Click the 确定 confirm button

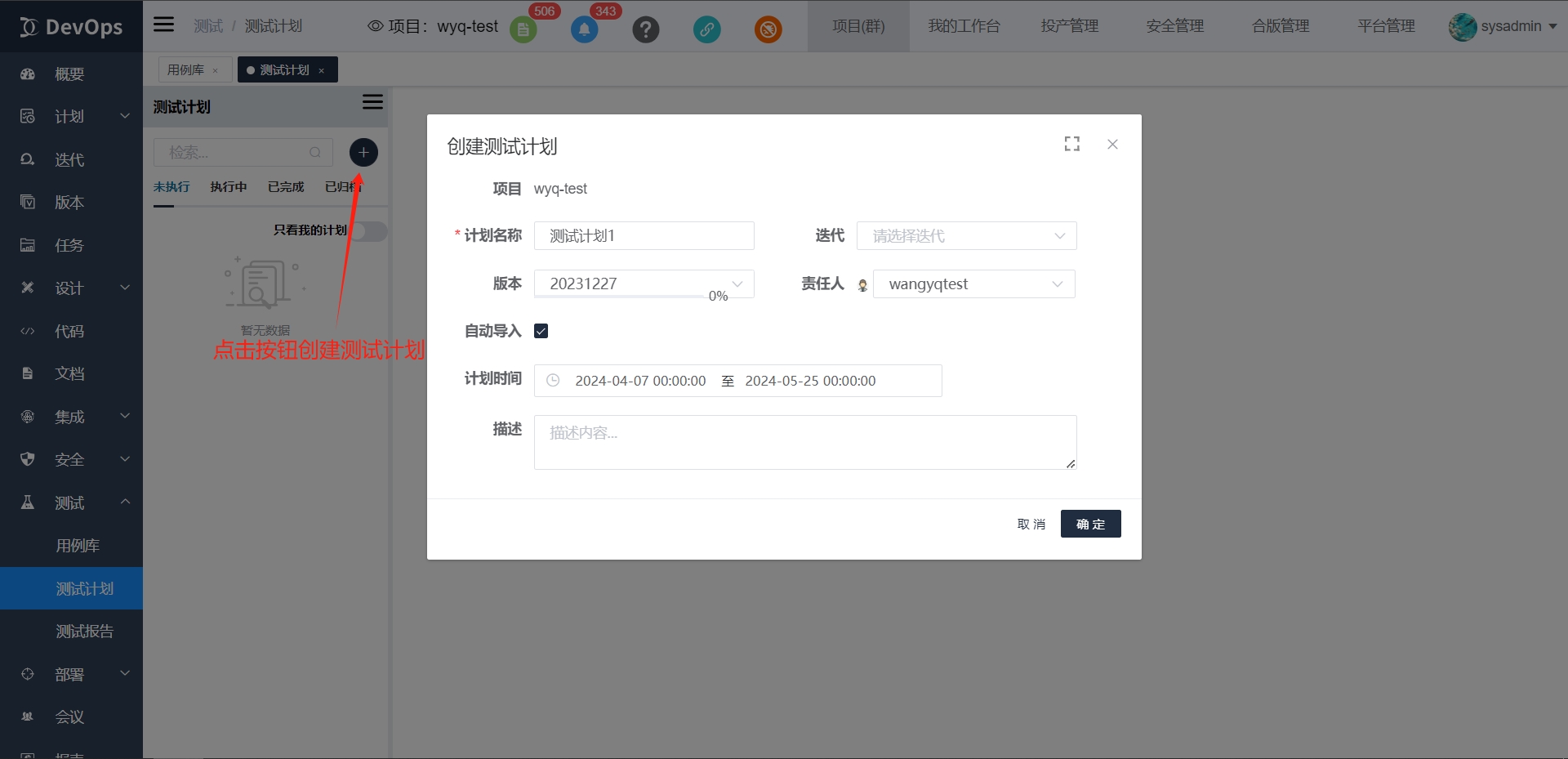pos(1090,524)
